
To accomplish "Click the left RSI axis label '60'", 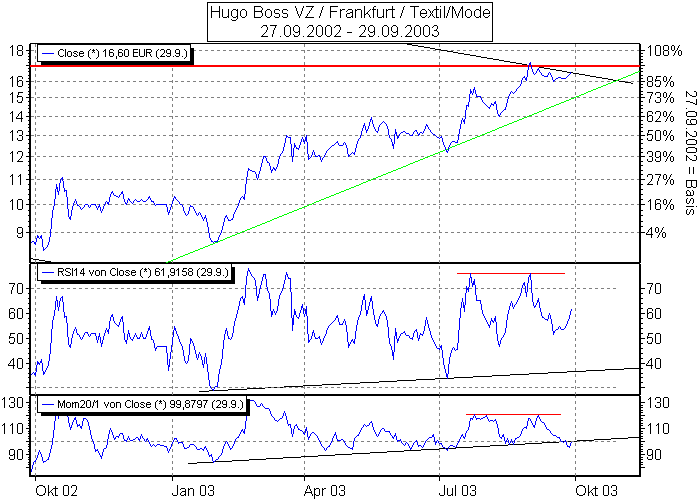I will (x=17, y=313).
